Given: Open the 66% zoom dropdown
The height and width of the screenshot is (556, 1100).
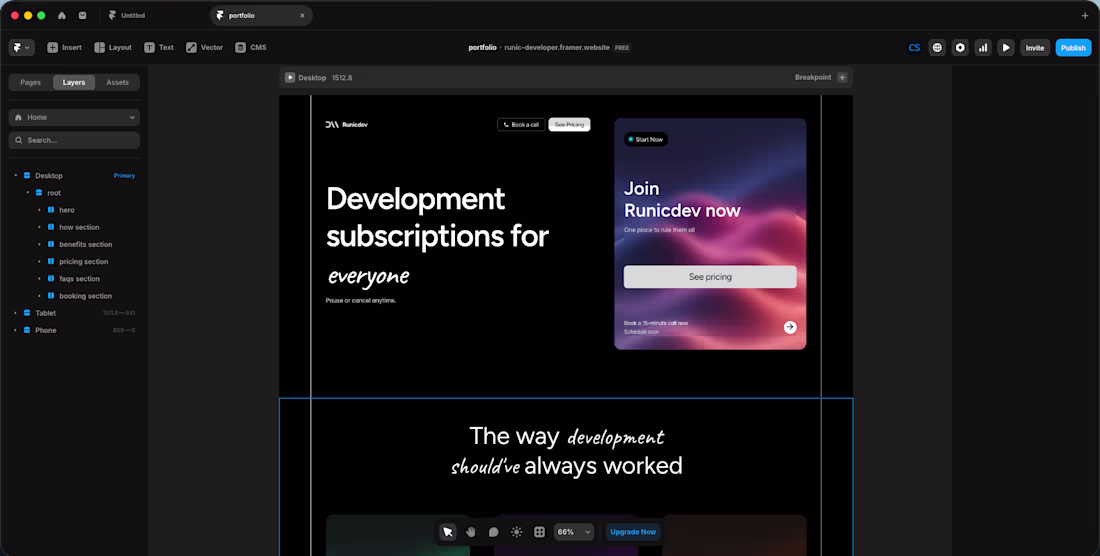Looking at the screenshot, I should 574,532.
